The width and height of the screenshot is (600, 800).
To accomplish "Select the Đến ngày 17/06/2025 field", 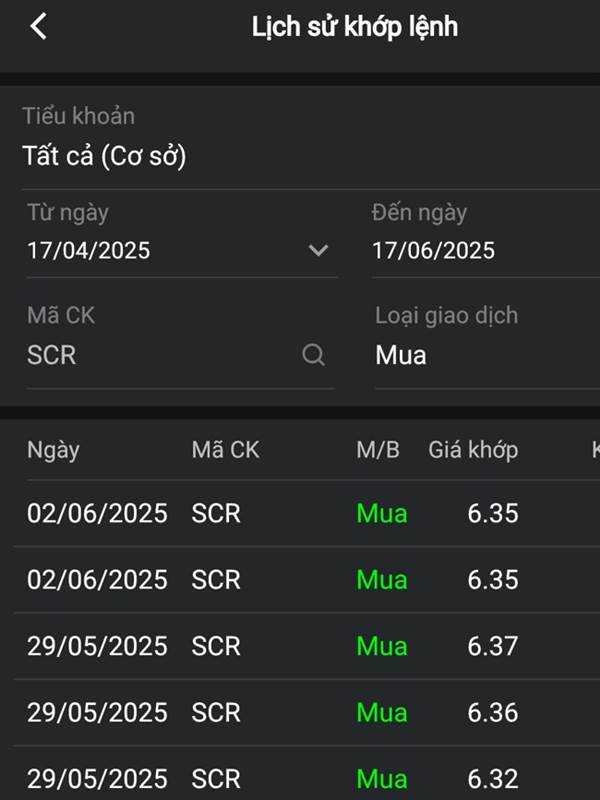I will coord(485,239).
